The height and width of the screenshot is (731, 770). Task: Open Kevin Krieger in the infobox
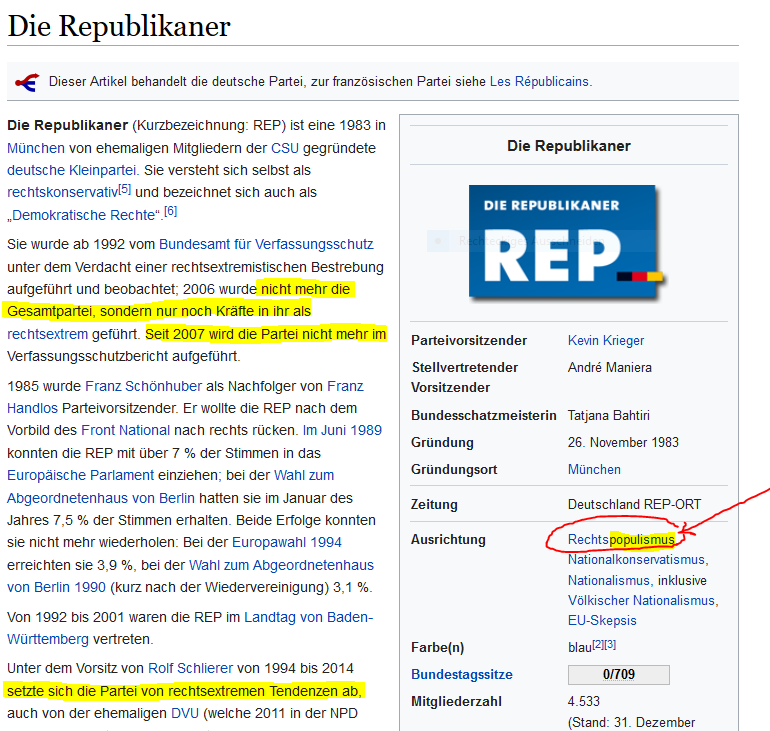click(606, 340)
